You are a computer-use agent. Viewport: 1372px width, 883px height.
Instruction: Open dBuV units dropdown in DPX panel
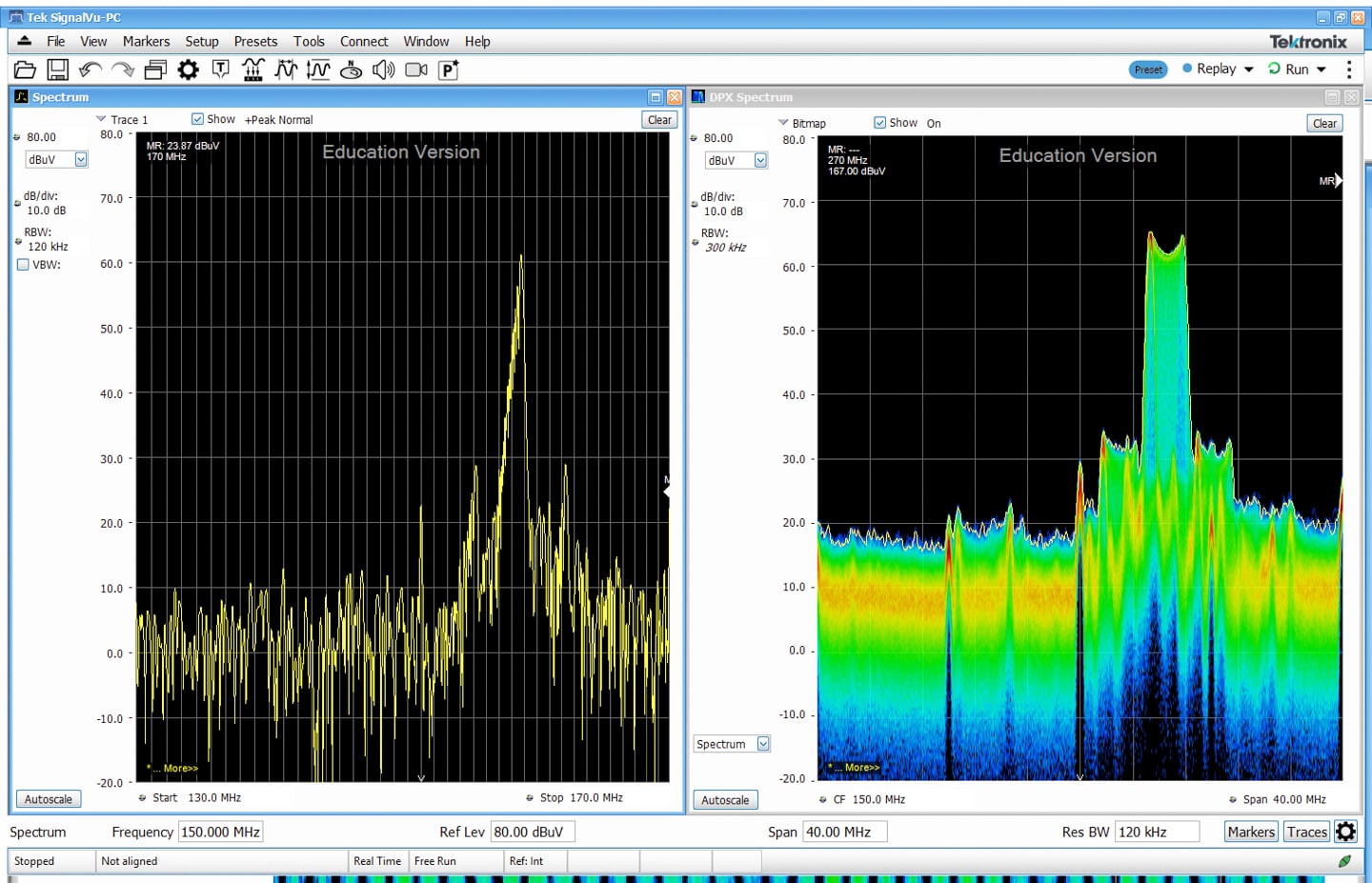[x=760, y=160]
